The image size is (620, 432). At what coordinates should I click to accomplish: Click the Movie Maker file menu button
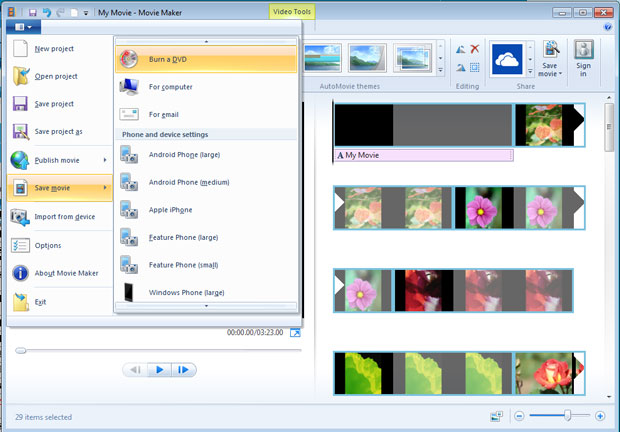pyautogui.click(x=23, y=27)
